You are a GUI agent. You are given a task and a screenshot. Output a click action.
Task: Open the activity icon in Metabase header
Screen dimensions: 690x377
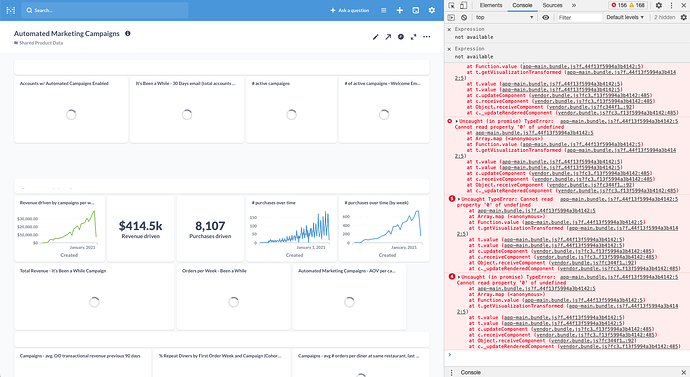pyautogui.click(x=415, y=10)
